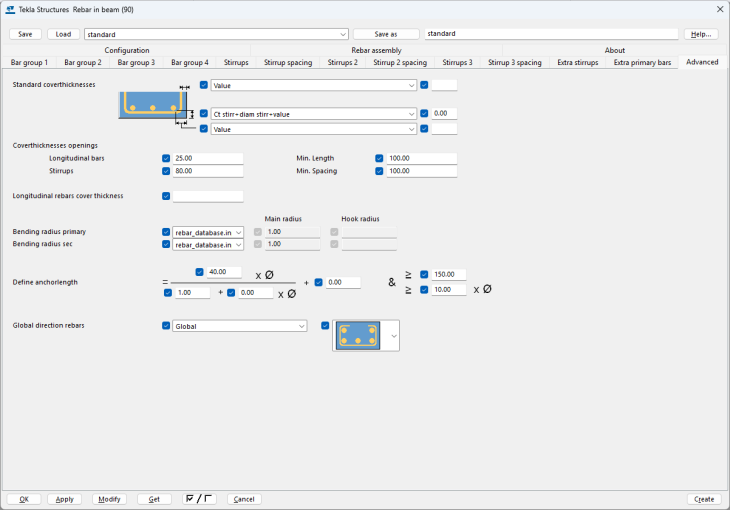The height and width of the screenshot is (510, 730).
Task: Click Longitudinal bars 25.00 field
Action: (208, 158)
